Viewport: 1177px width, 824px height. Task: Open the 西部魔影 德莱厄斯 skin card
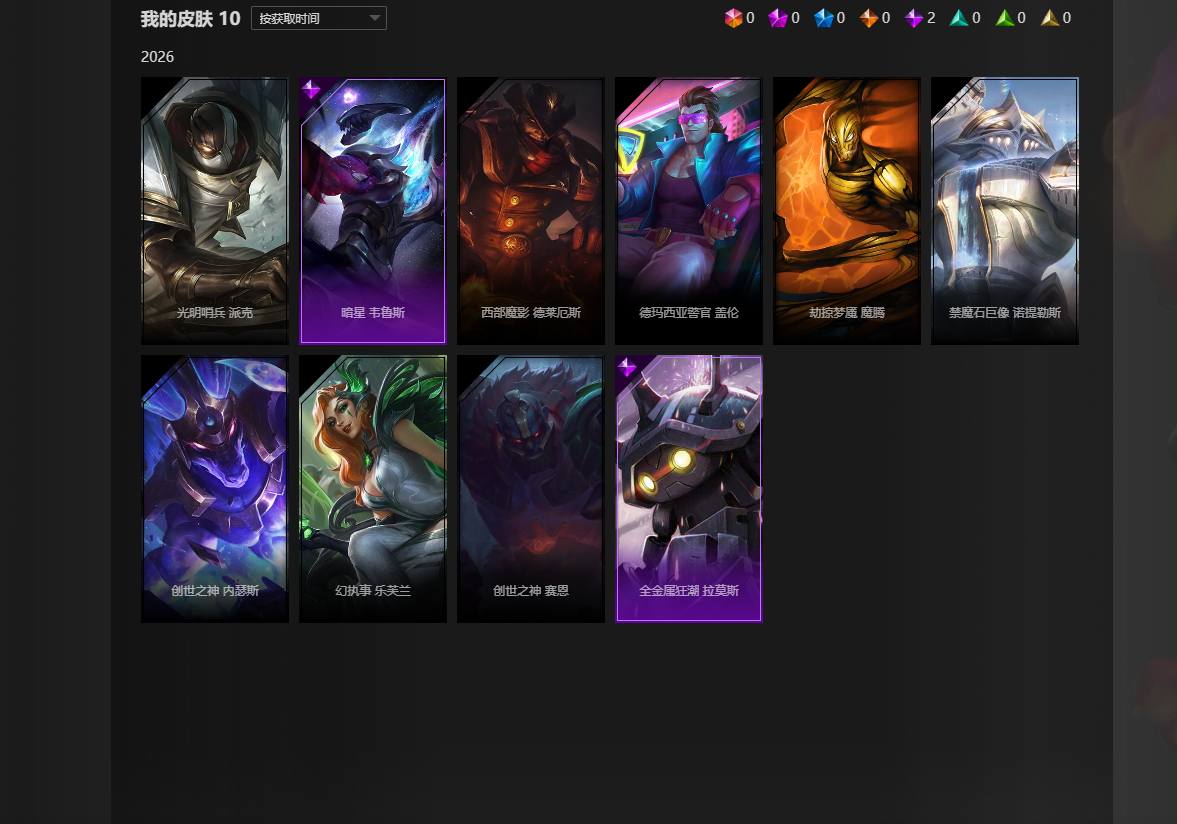(531, 211)
